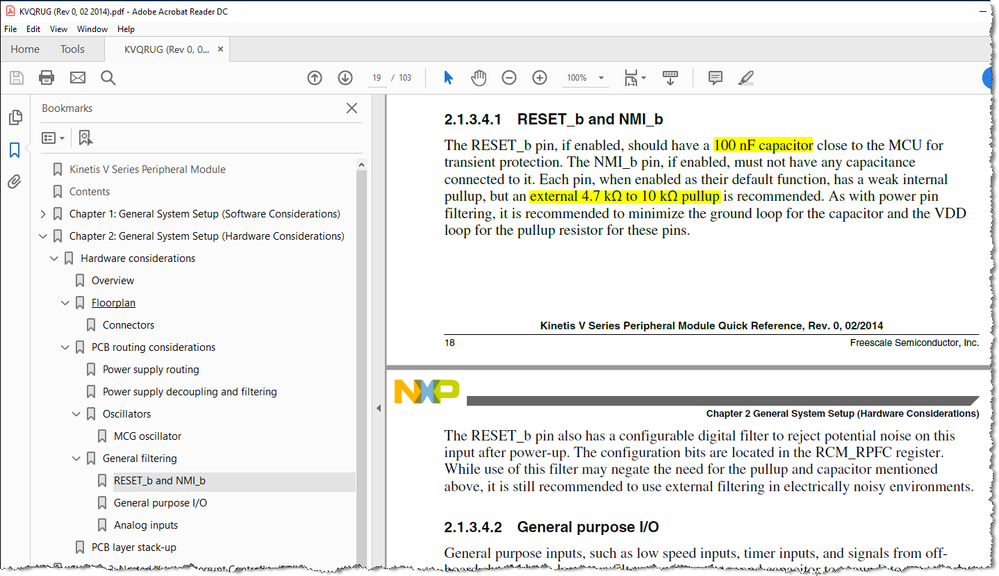Open the Edit menu
Viewport: 999px width, 576px height.
[33, 29]
